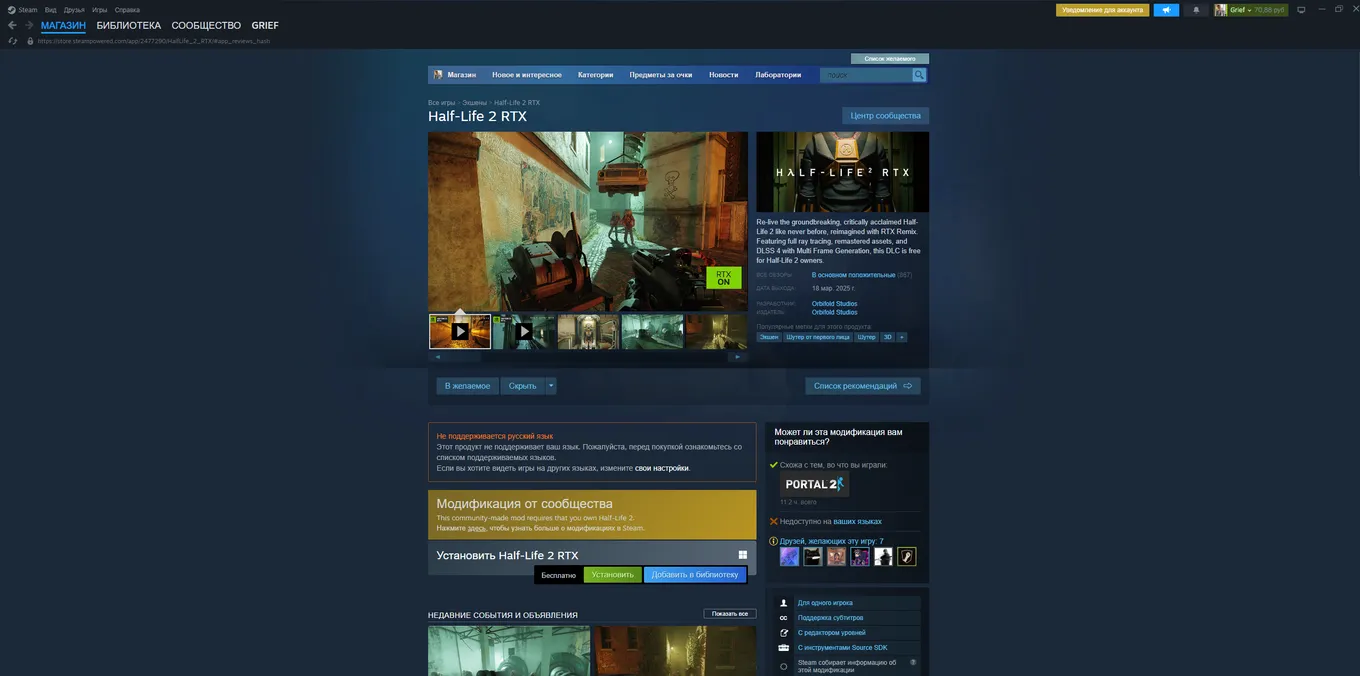This screenshot has height=676, width=1360.
Task: Click the page reload icon
Action: [x=12, y=41]
